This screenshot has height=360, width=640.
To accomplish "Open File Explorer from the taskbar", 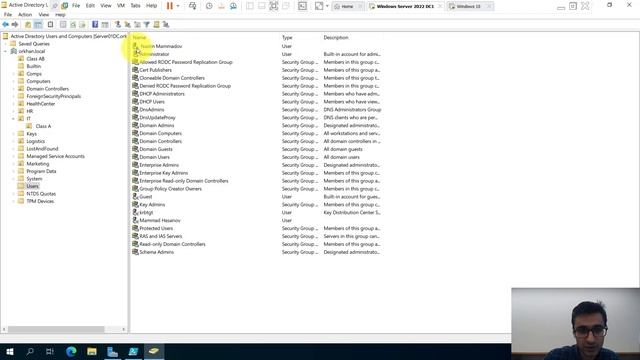I will click(92, 351).
